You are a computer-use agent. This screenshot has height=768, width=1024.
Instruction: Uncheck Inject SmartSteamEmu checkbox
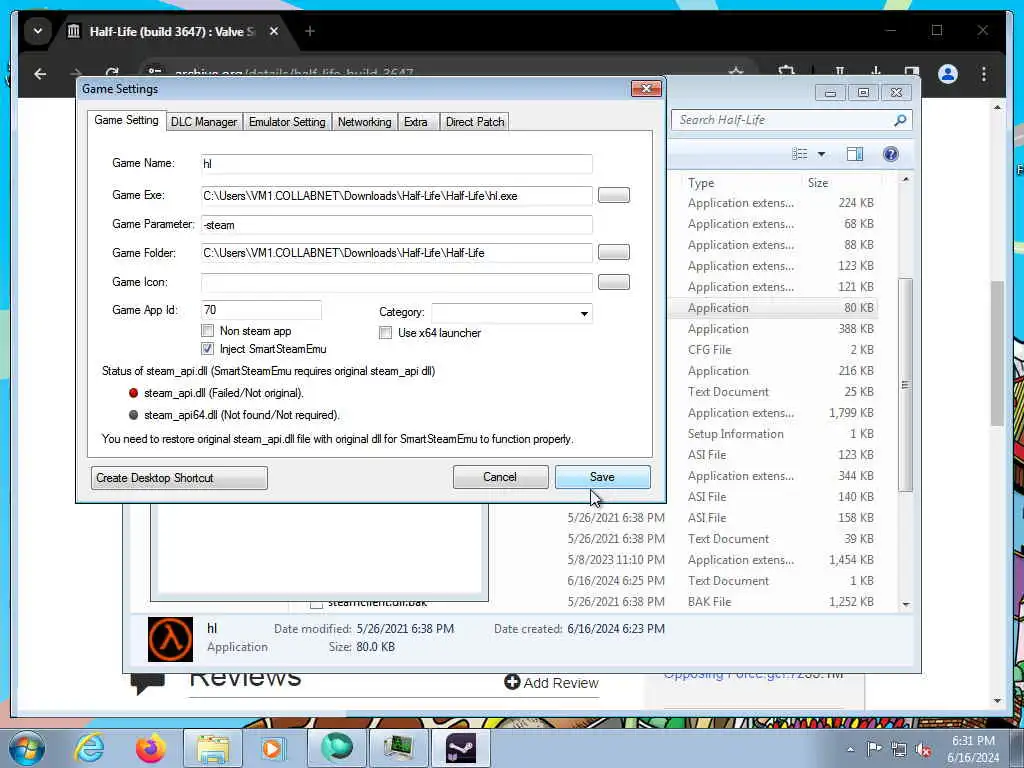[208, 349]
